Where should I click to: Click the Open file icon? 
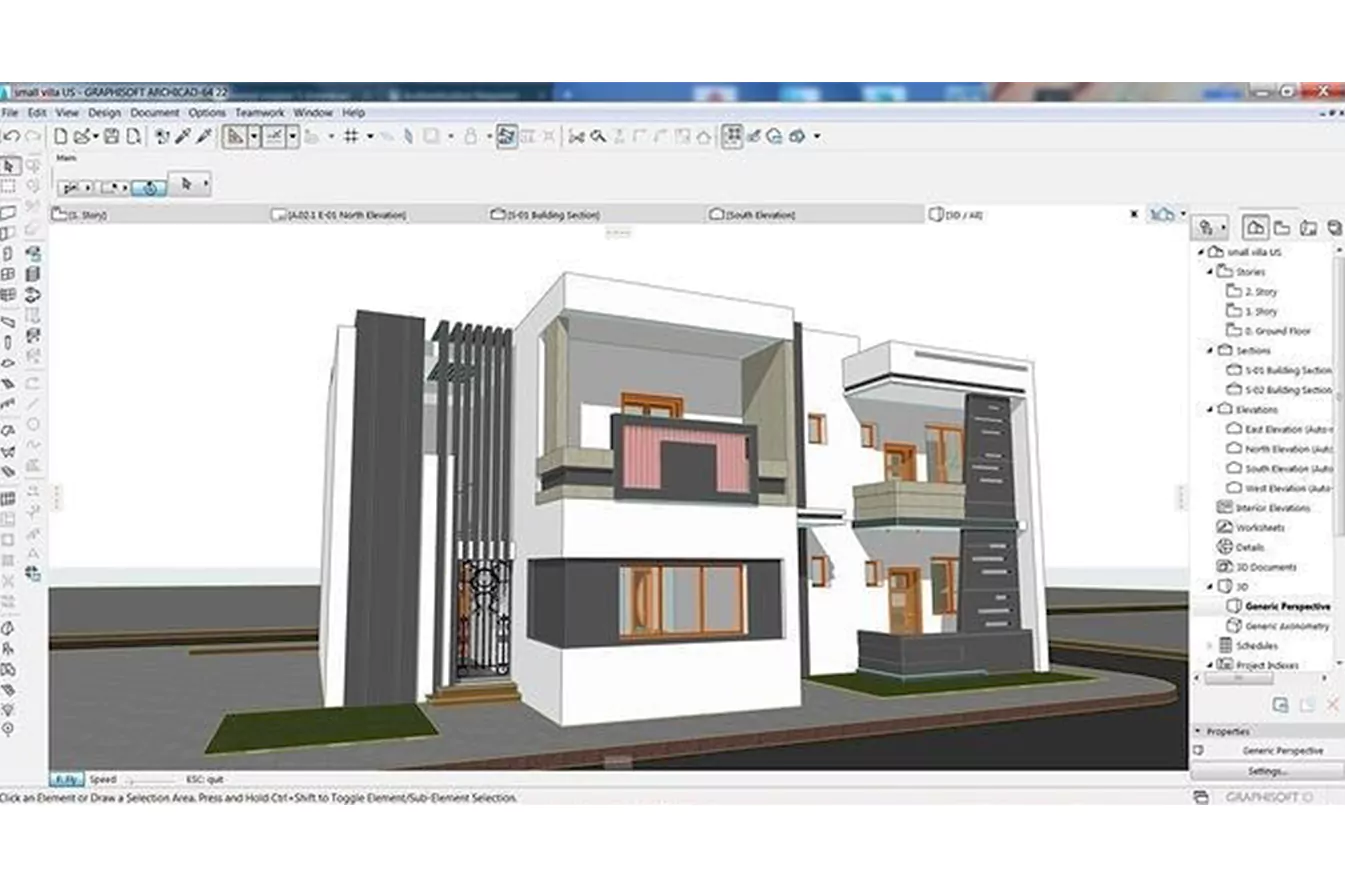click(x=84, y=136)
